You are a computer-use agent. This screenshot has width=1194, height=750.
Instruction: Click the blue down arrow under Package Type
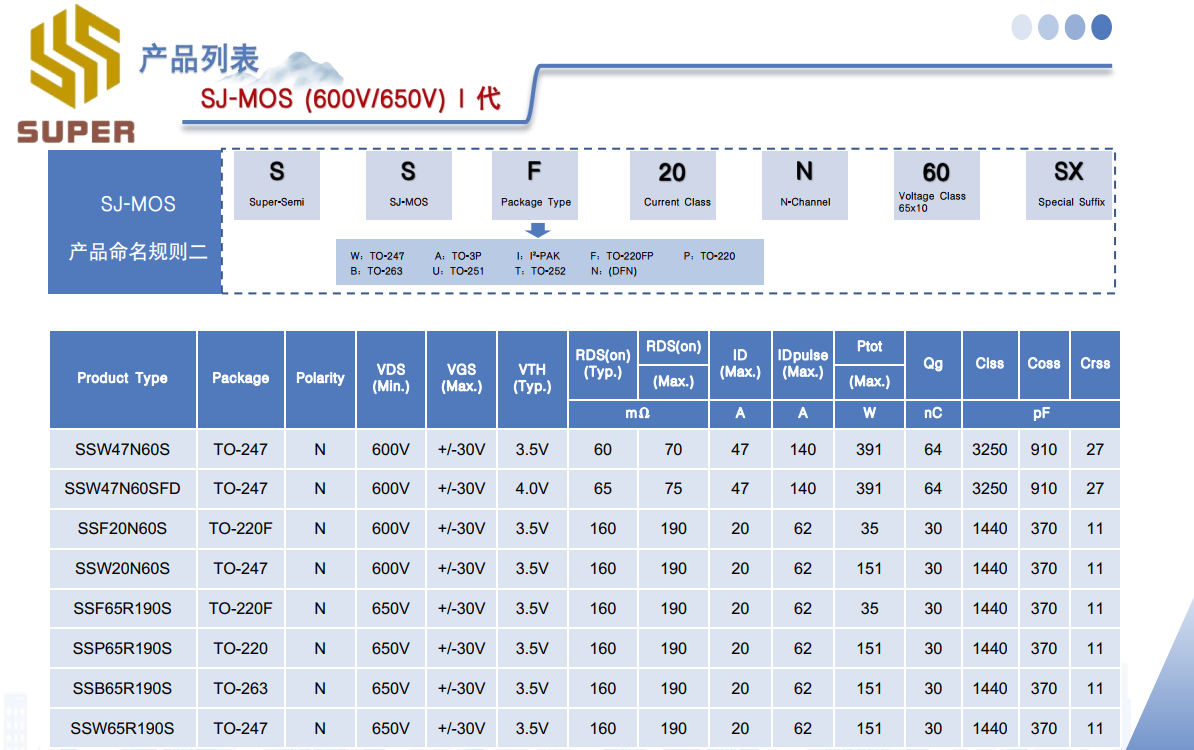(x=538, y=230)
